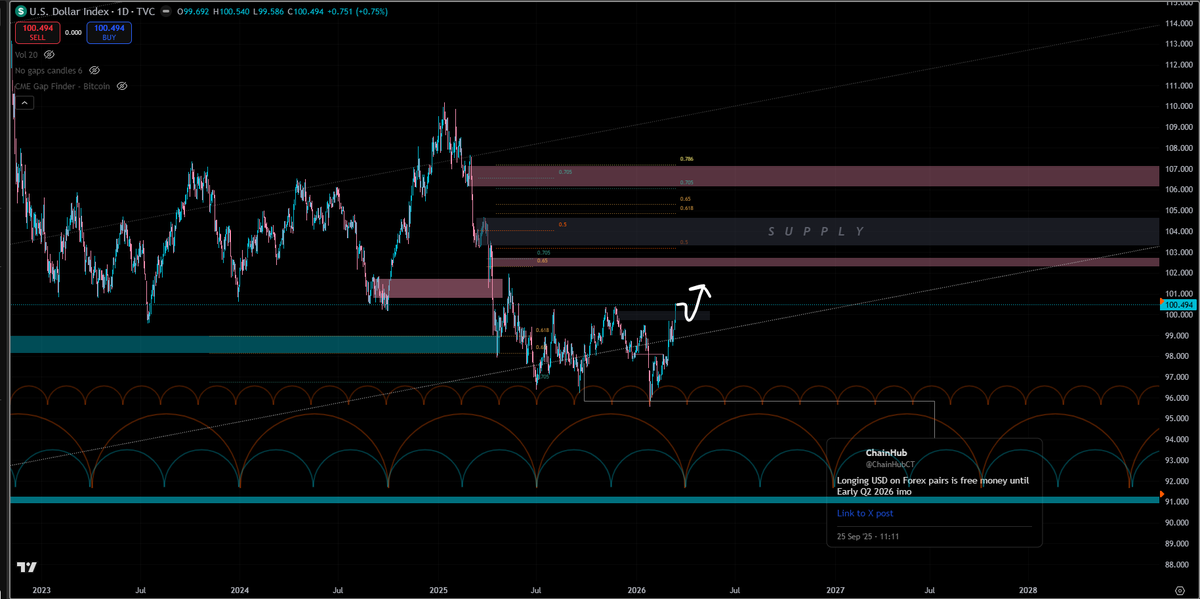Open the U.S. Dollar Index symbol title
The height and width of the screenshot is (599, 1200).
coord(90,11)
